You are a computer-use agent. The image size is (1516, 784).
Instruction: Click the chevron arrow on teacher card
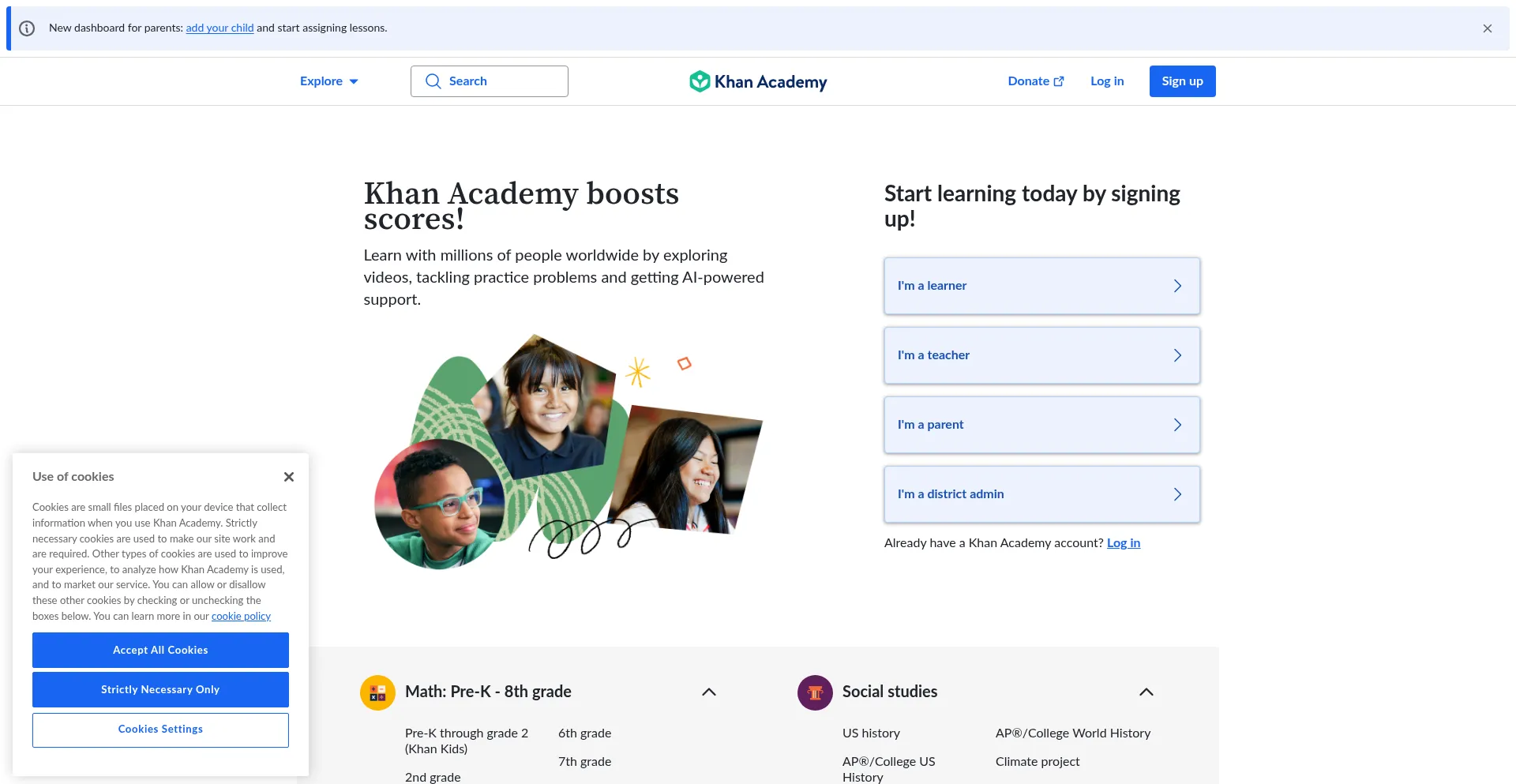(x=1177, y=355)
